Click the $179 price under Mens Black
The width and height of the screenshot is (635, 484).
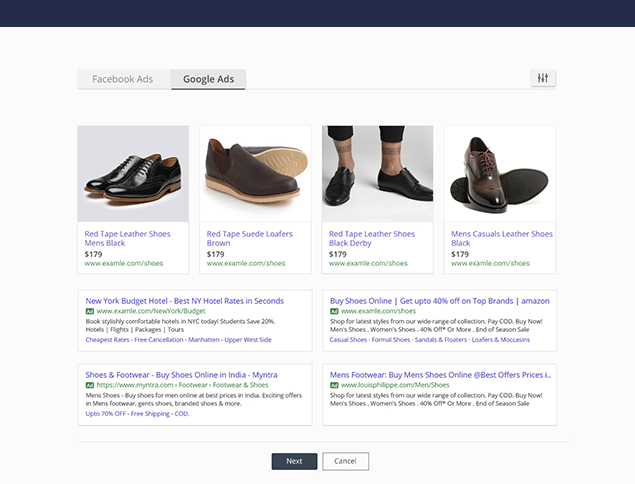[93, 254]
